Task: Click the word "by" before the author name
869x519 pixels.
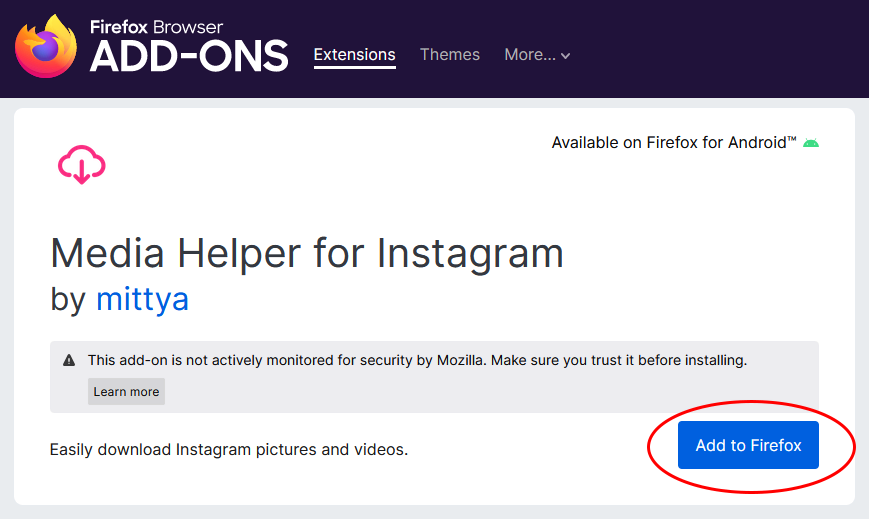Action: click(68, 298)
